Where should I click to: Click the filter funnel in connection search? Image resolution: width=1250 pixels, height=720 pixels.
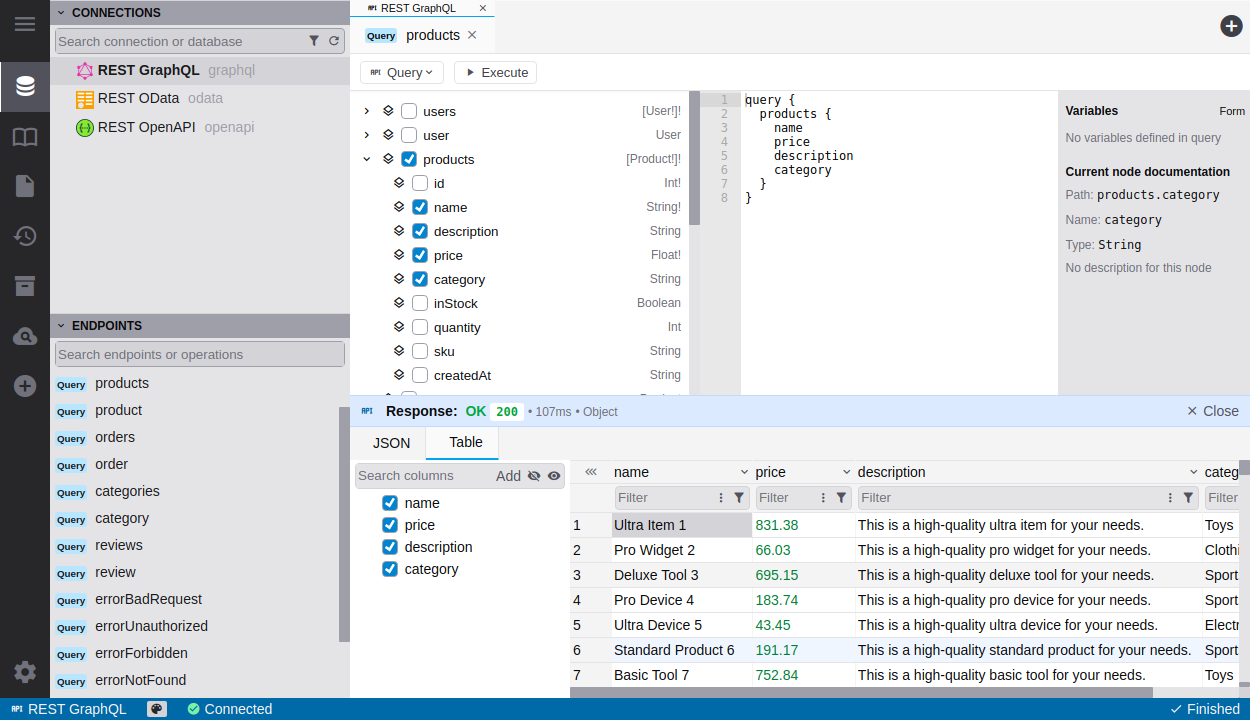(316, 41)
